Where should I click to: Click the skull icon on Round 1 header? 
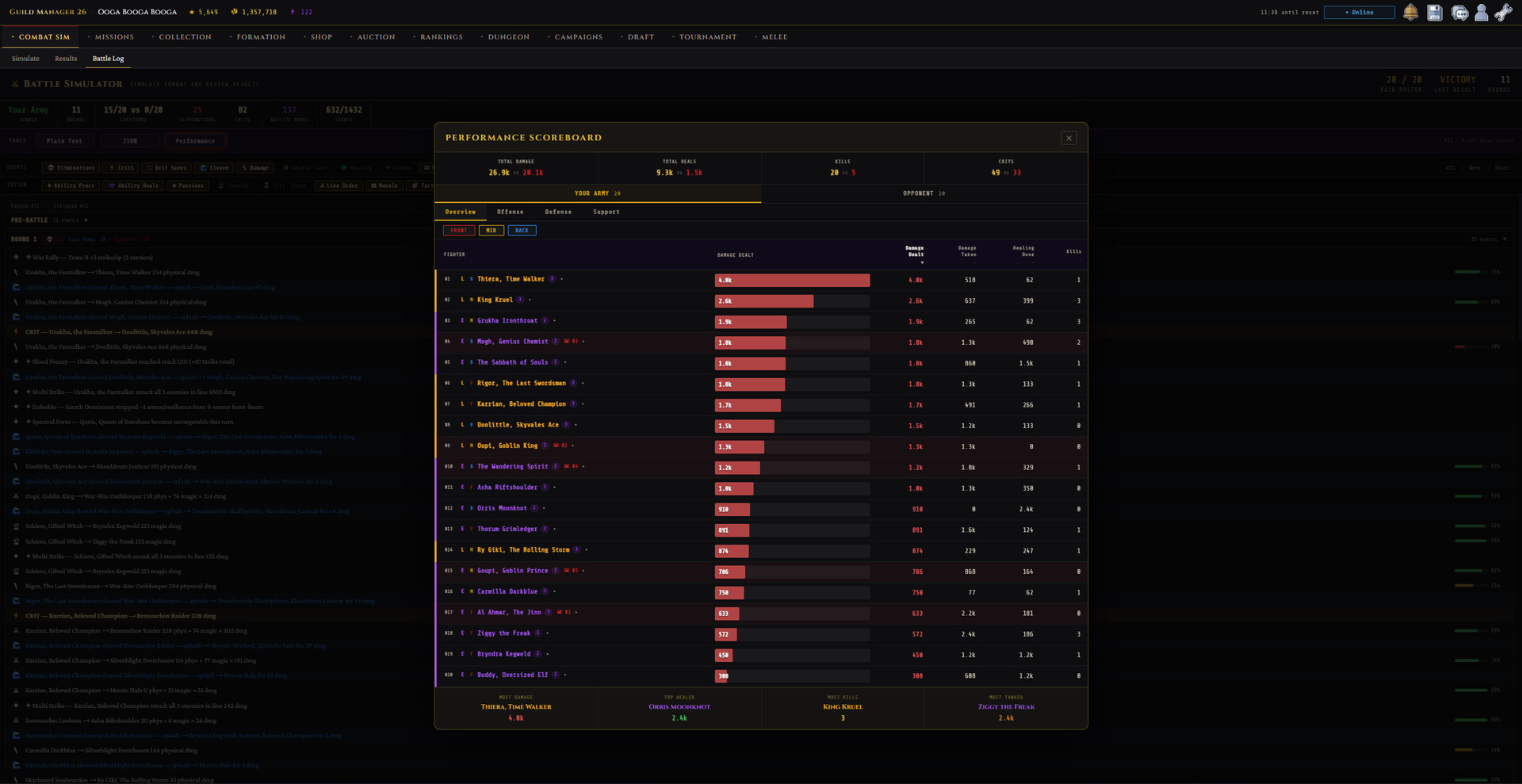point(50,239)
